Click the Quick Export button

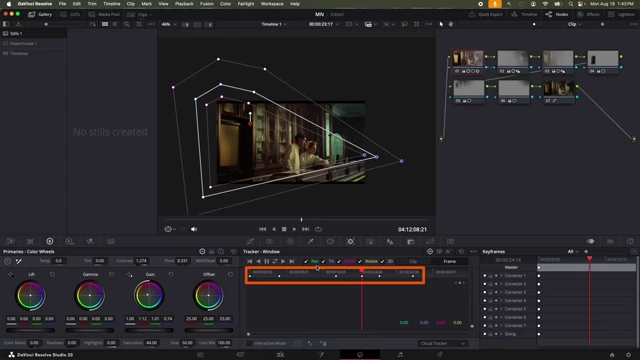486,14
